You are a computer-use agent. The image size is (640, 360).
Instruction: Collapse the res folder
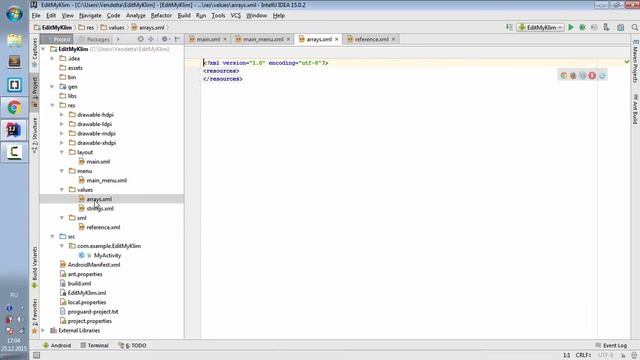[x=52, y=105]
